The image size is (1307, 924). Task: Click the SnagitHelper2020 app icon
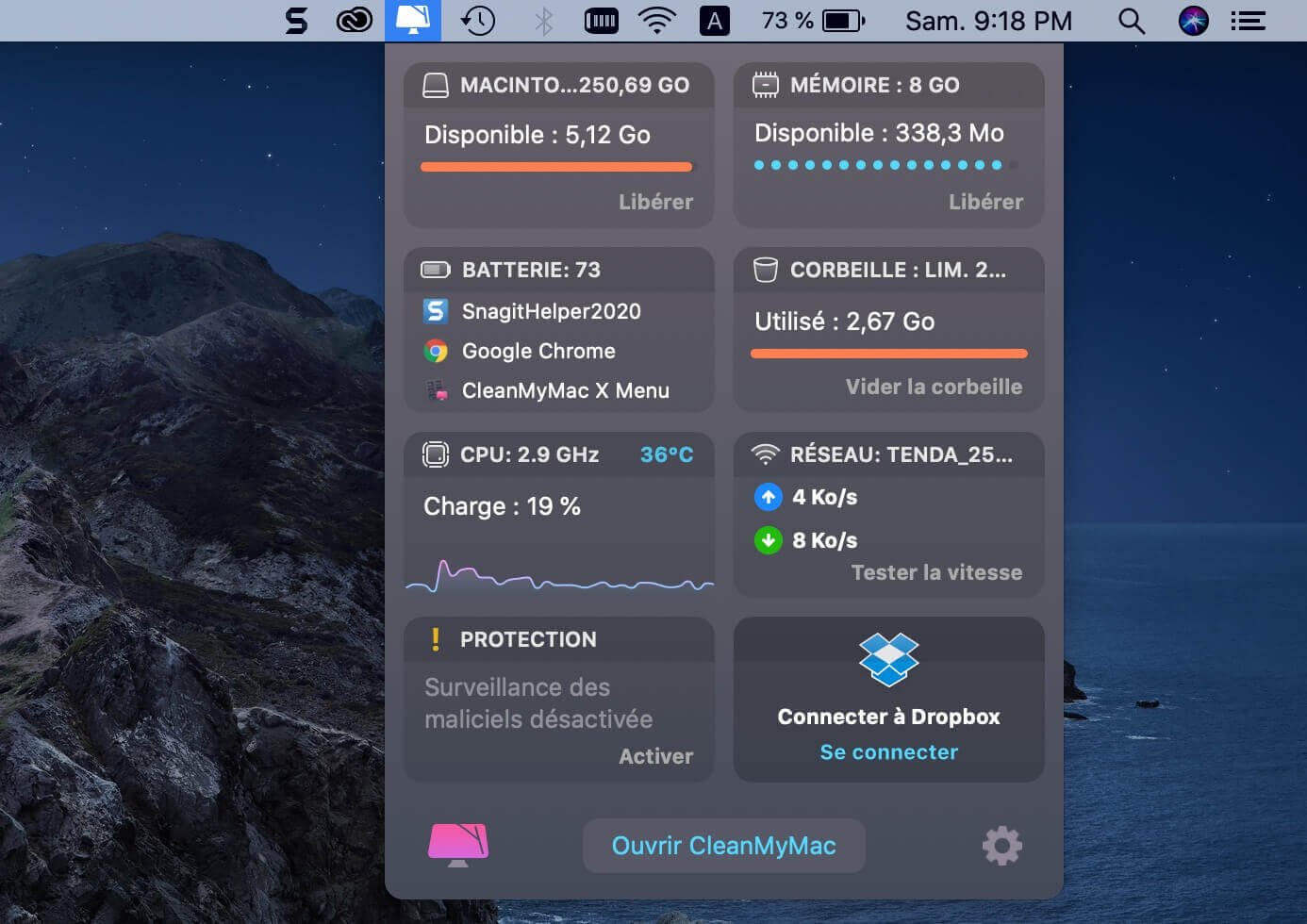point(435,311)
